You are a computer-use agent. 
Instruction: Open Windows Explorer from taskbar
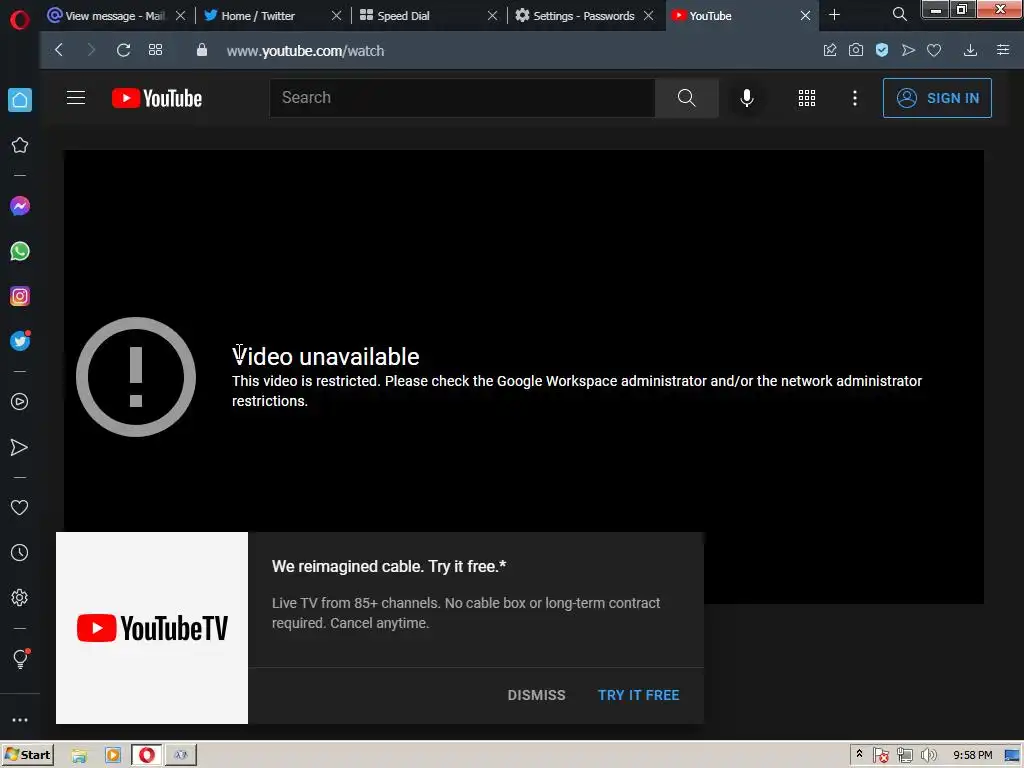(x=79, y=755)
